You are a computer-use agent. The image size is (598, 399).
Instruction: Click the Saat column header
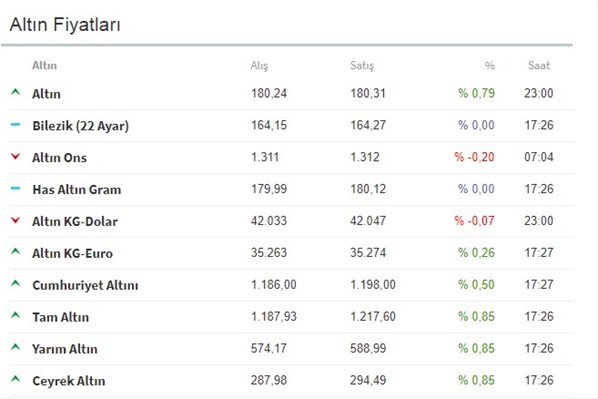(x=539, y=65)
